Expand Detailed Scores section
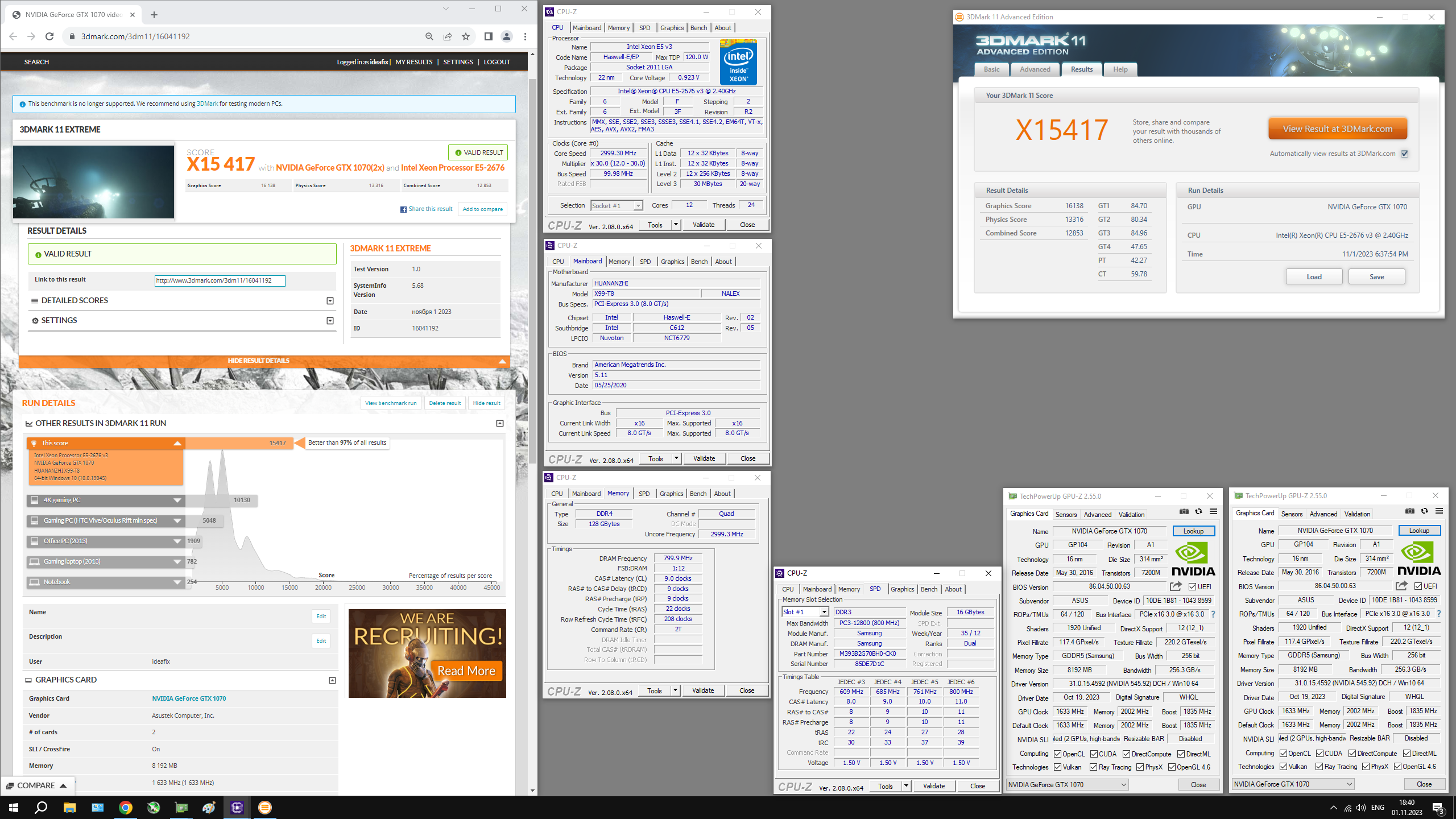Image resolution: width=1456 pixels, height=819 pixels. point(330,301)
